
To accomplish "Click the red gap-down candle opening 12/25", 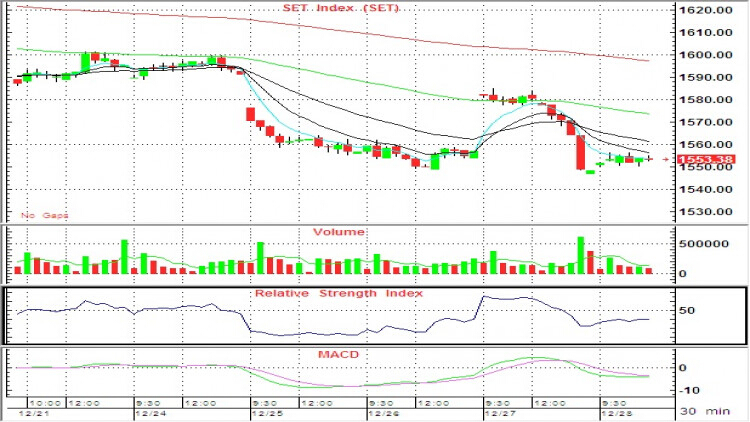I will tap(251, 114).
